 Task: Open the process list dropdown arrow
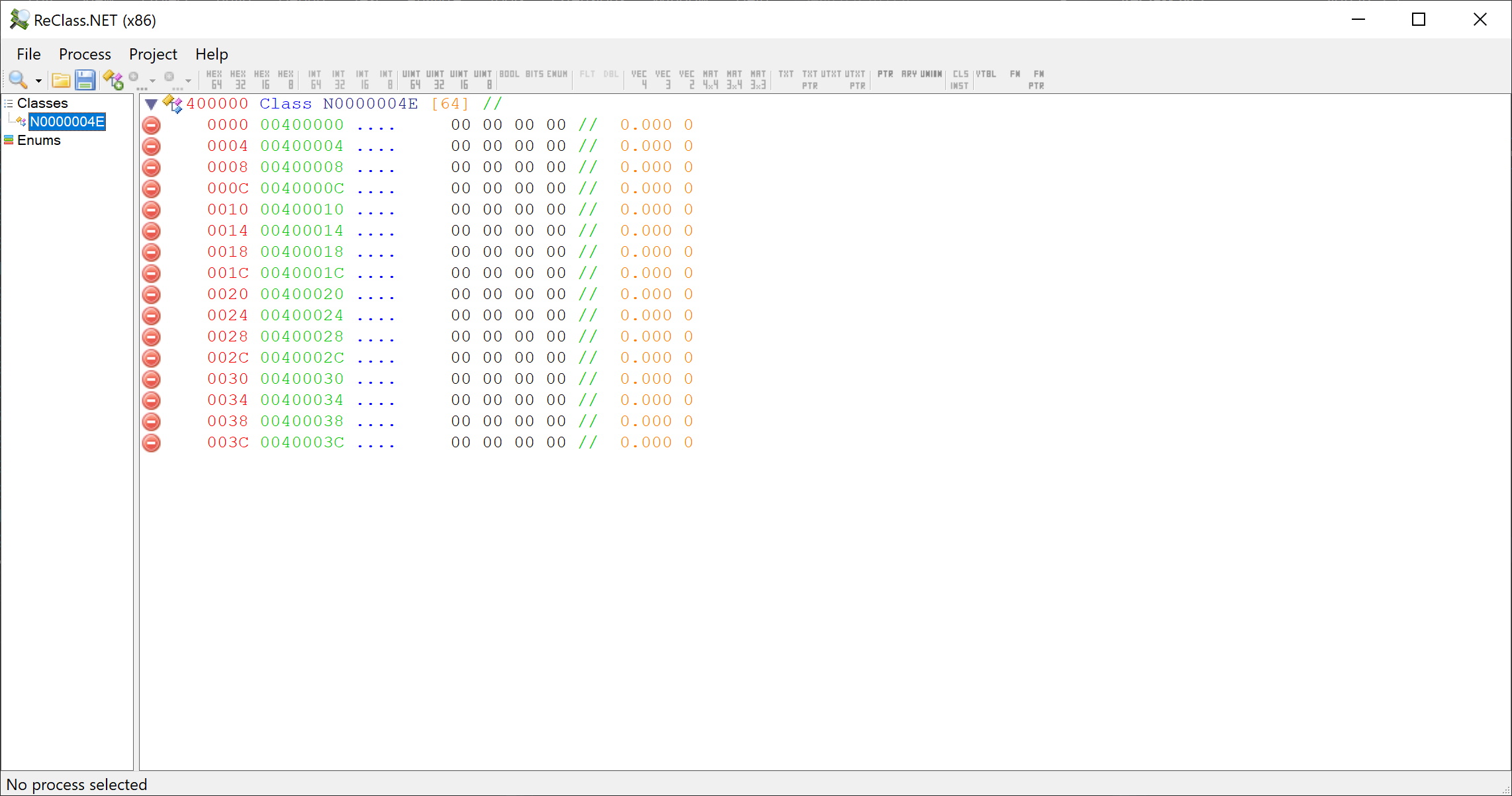[38, 81]
